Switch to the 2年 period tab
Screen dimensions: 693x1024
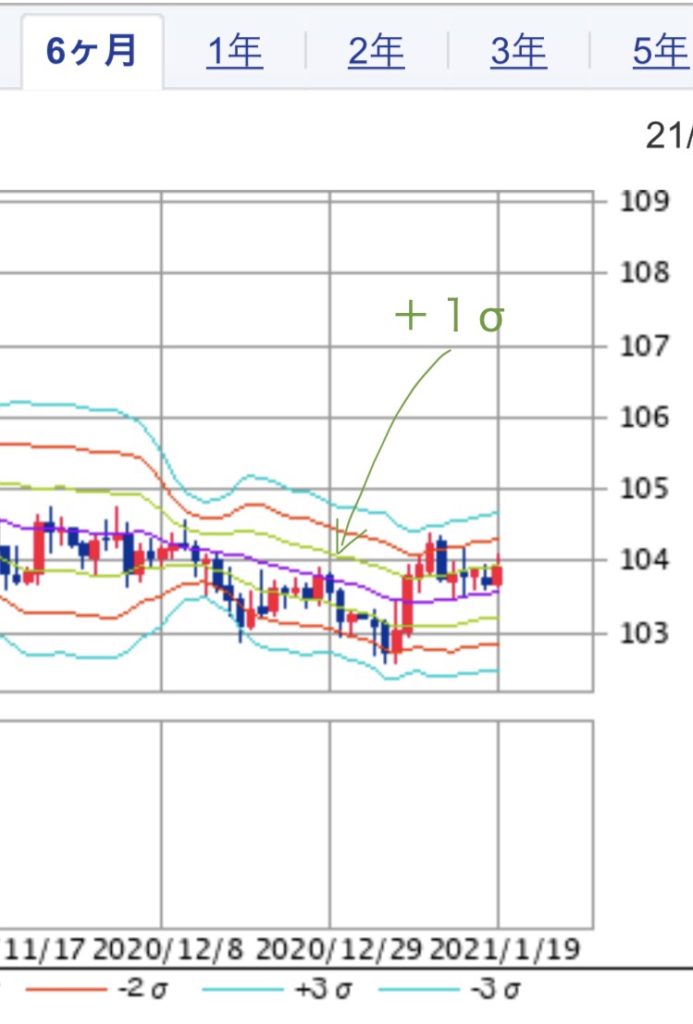pyautogui.click(x=376, y=52)
